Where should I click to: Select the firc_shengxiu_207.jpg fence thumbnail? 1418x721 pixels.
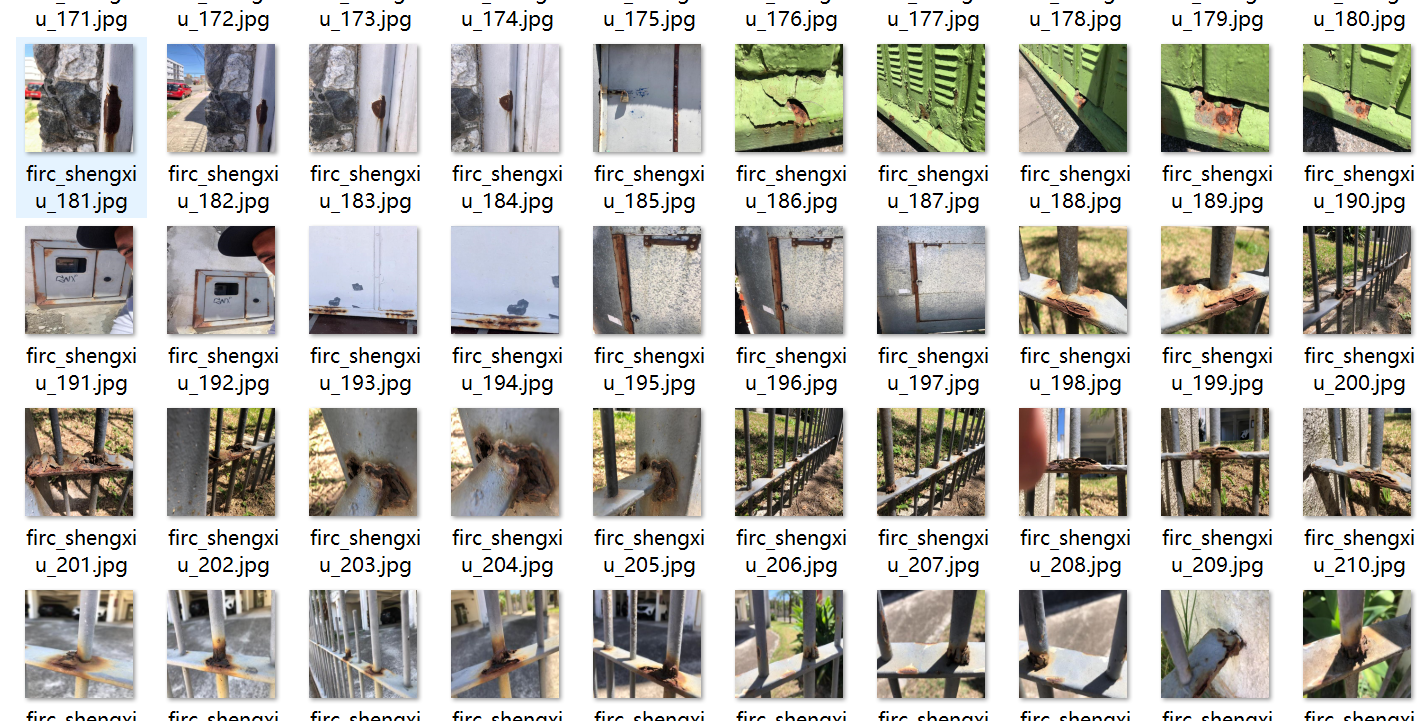point(931,462)
